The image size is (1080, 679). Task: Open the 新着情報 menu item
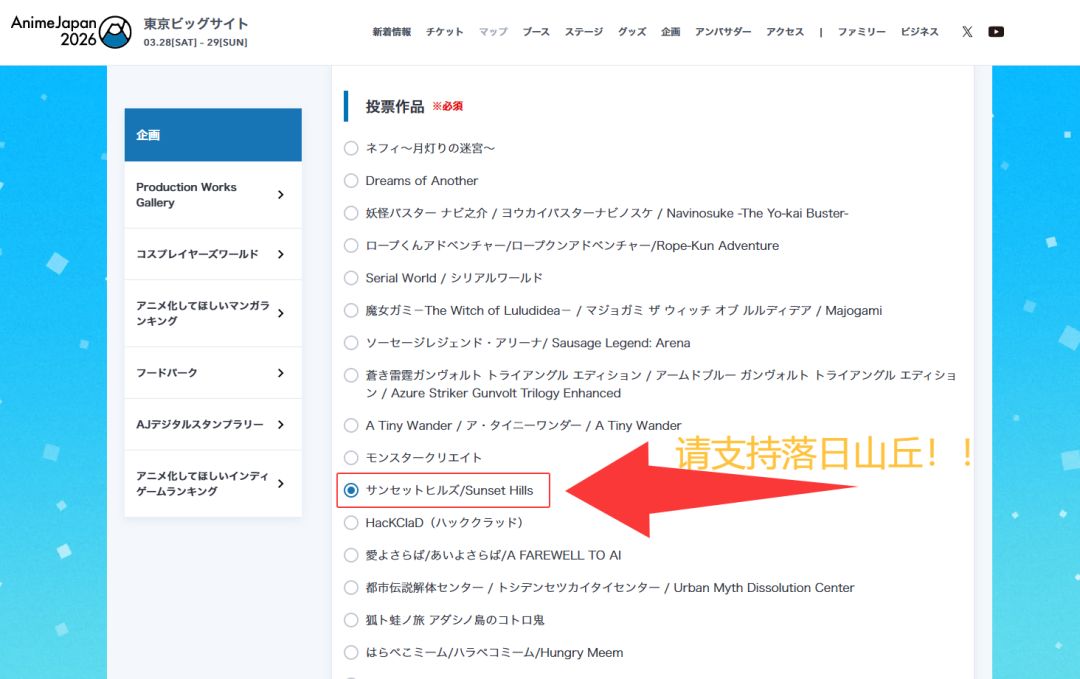(392, 32)
